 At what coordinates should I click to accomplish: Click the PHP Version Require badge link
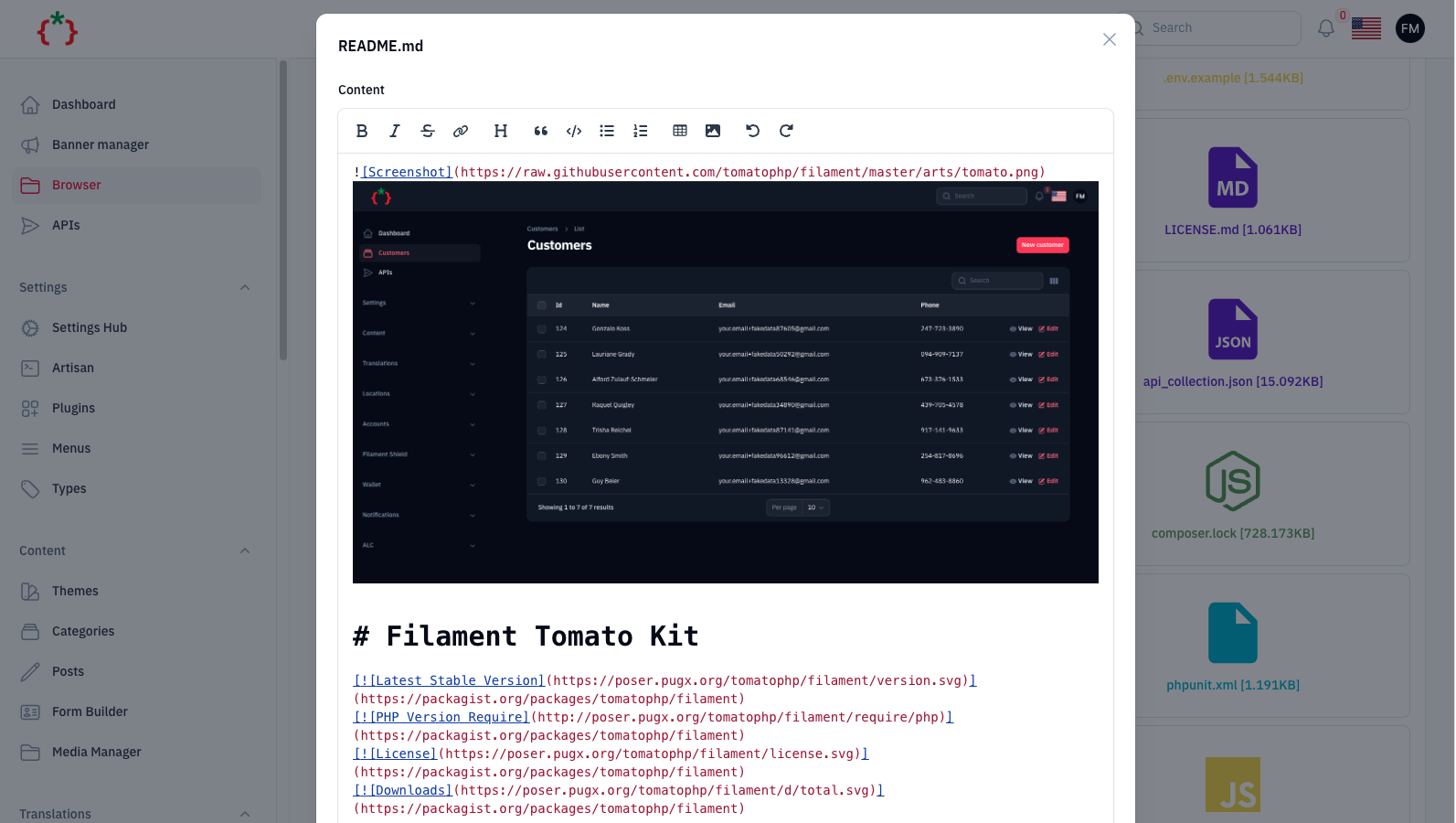[441, 717]
